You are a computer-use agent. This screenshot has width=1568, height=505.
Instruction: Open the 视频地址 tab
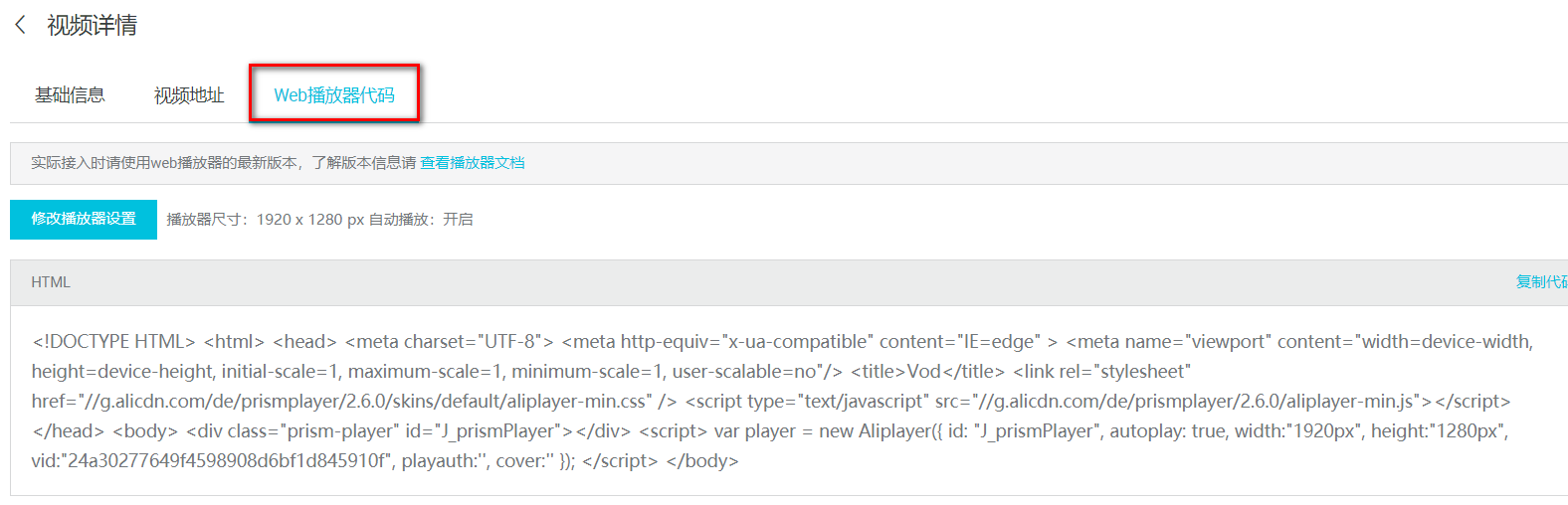tap(189, 95)
